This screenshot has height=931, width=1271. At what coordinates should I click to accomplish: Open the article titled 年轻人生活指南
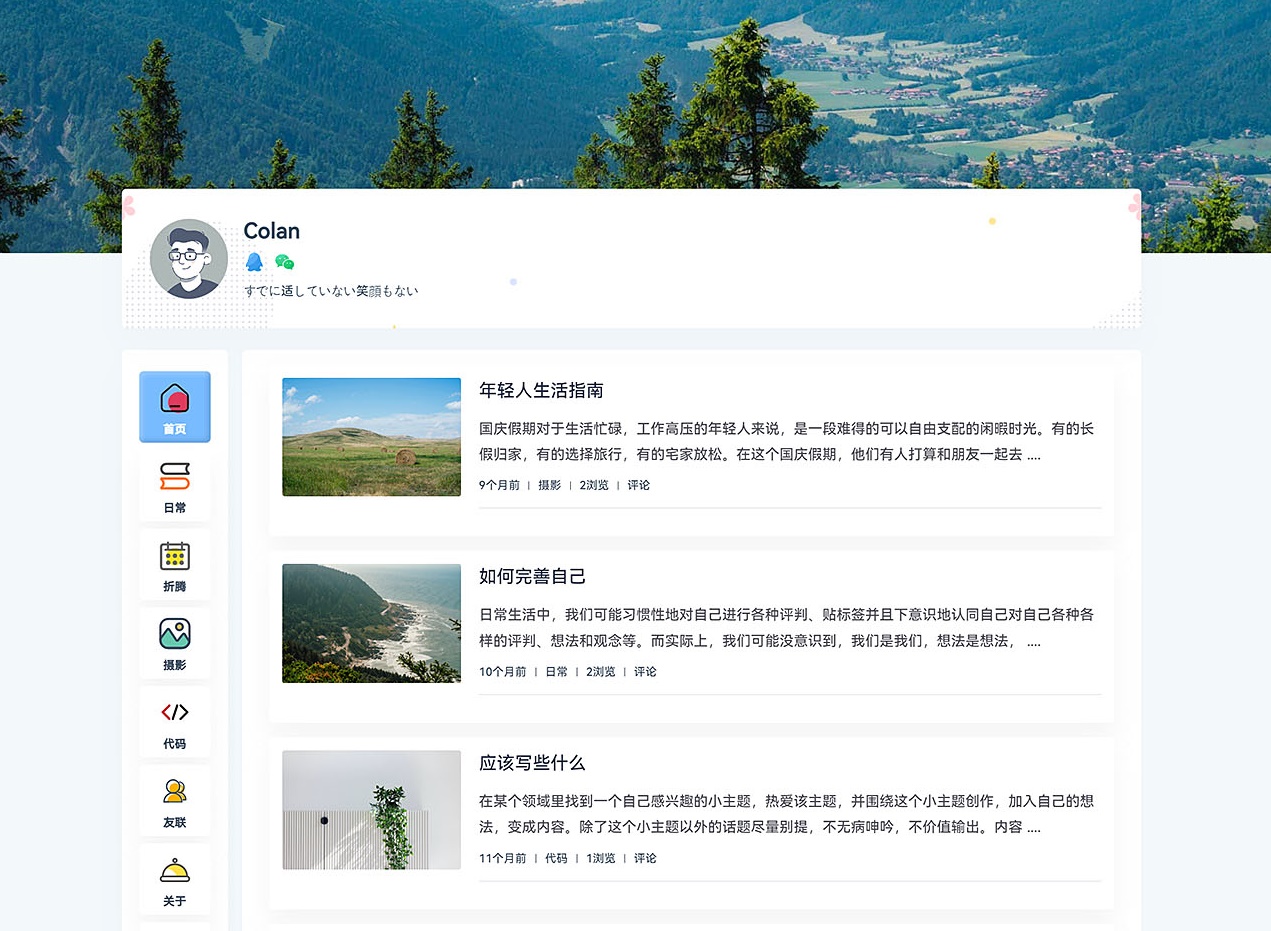541,390
